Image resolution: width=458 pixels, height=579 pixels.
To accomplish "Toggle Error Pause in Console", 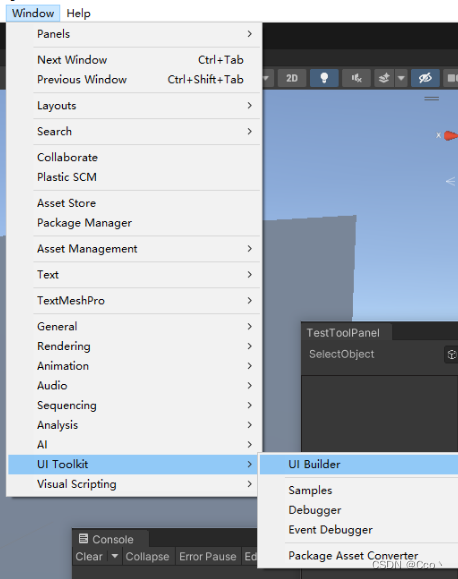I will (x=208, y=556).
